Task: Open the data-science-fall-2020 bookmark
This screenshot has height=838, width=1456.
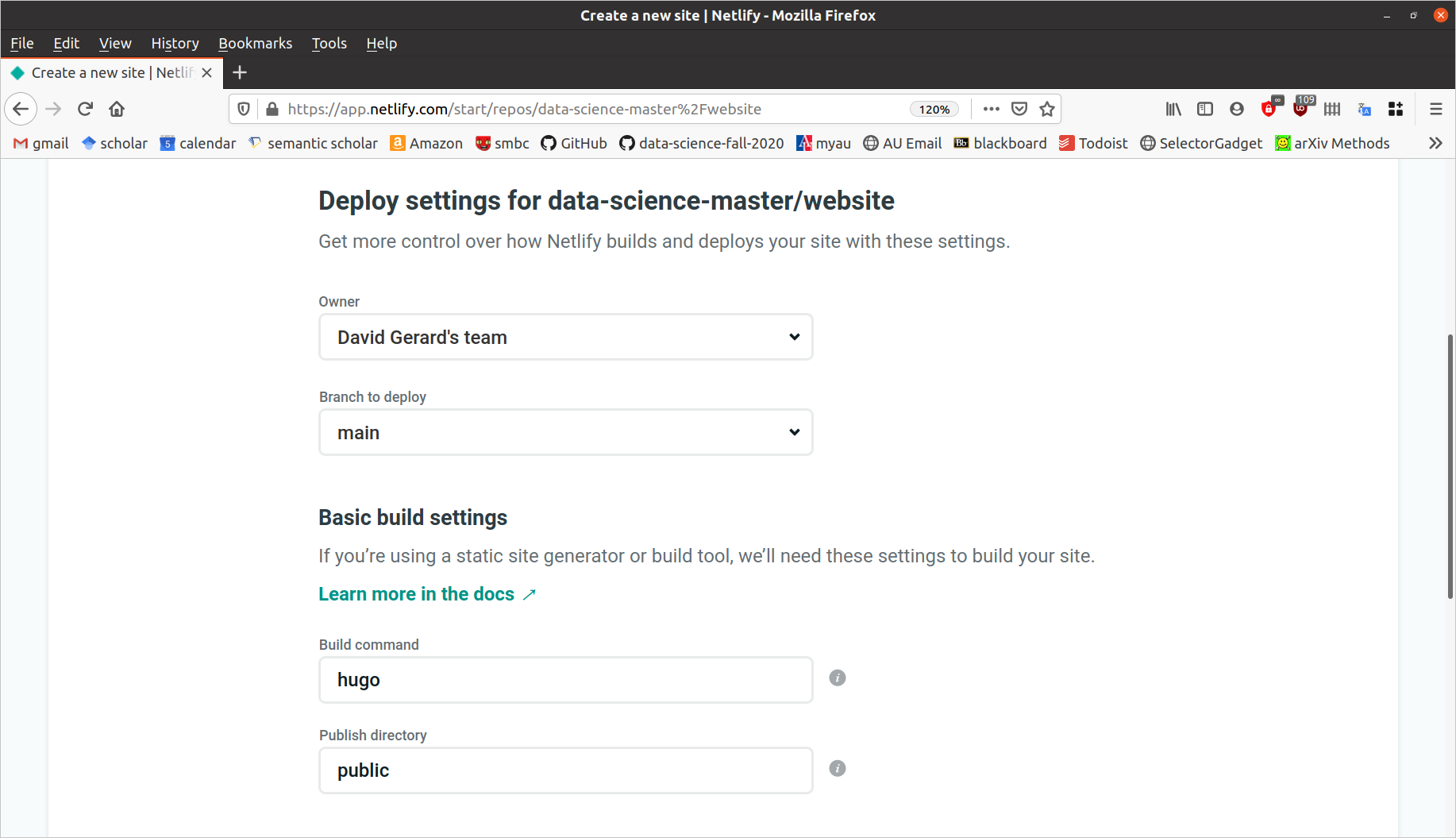Action: tap(702, 143)
